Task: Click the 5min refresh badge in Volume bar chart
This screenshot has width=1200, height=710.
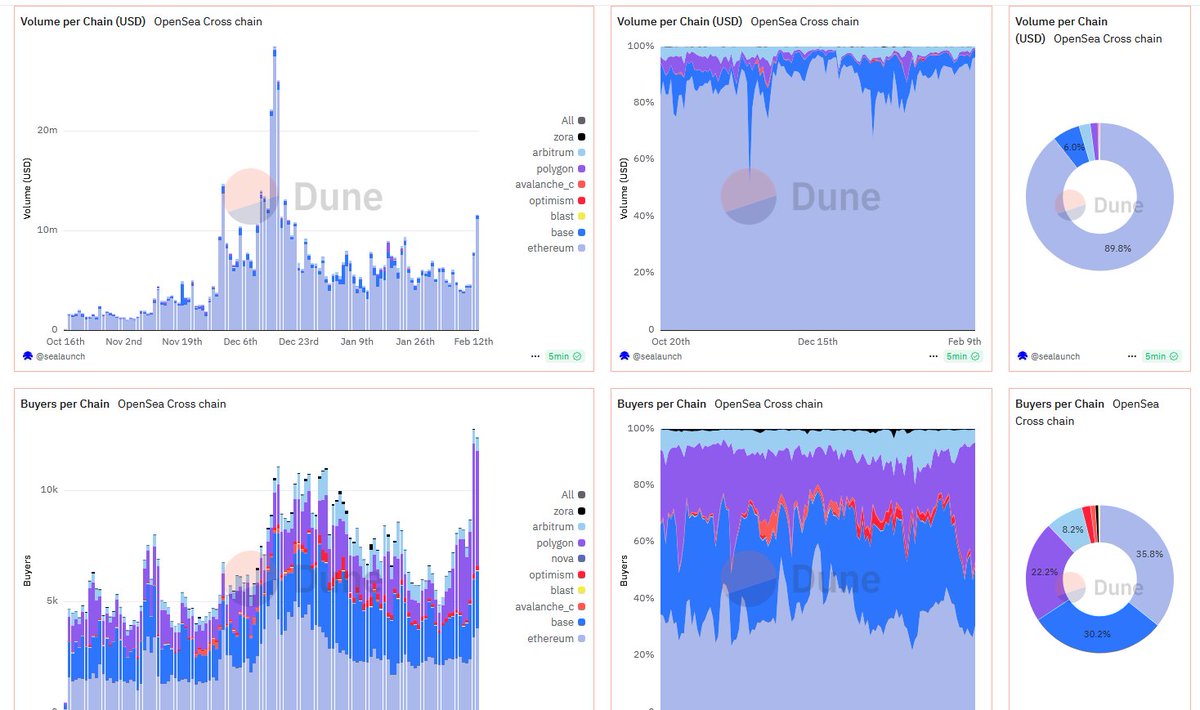Action: click(x=564, y=356)
